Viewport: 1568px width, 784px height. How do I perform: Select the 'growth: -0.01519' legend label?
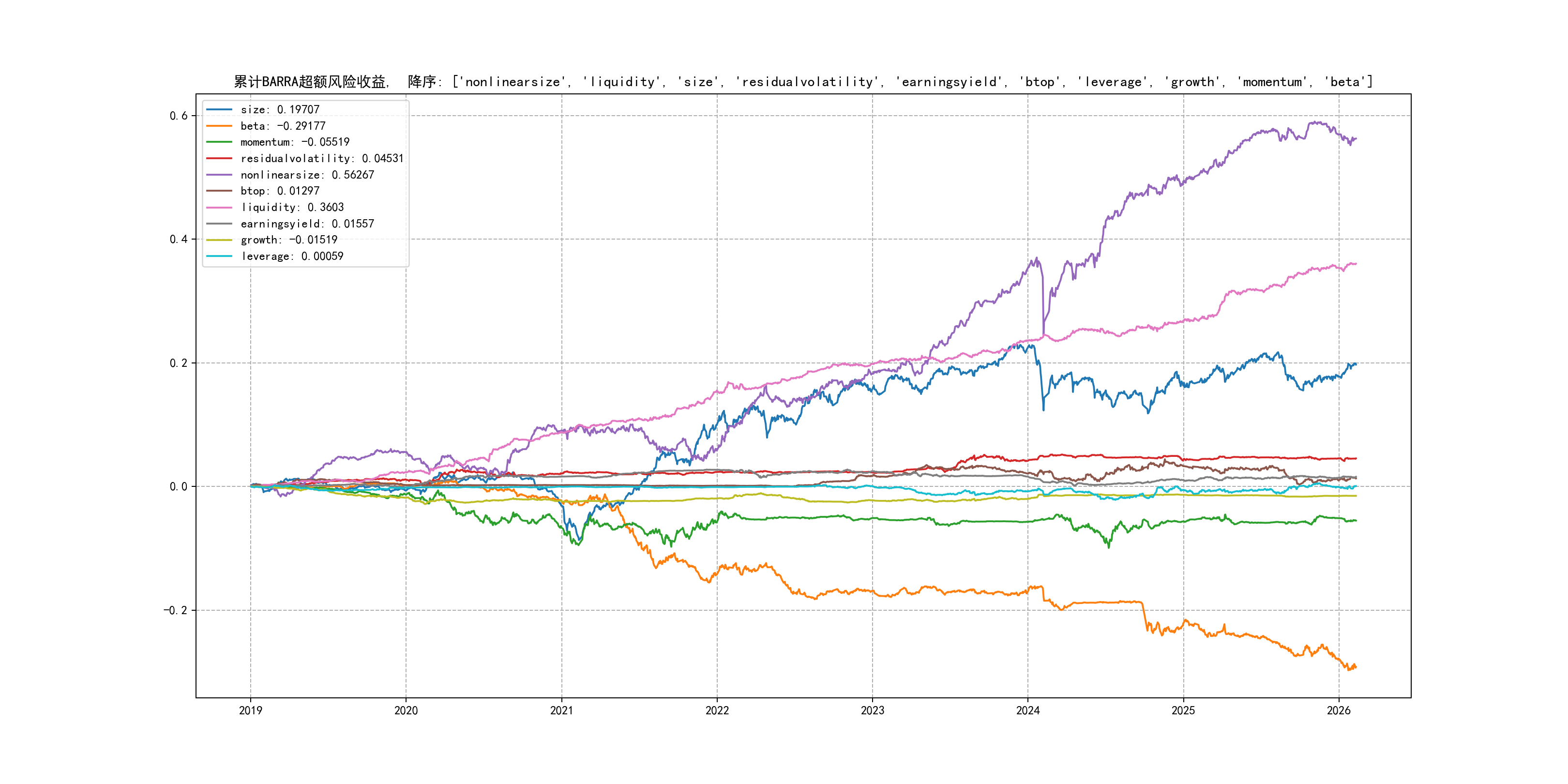(288, 240)
